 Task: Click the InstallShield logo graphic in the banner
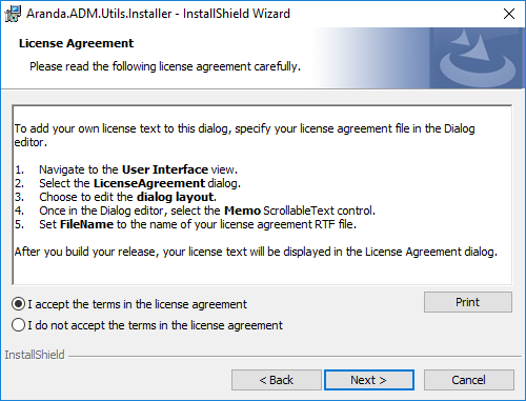coord(477,58)
